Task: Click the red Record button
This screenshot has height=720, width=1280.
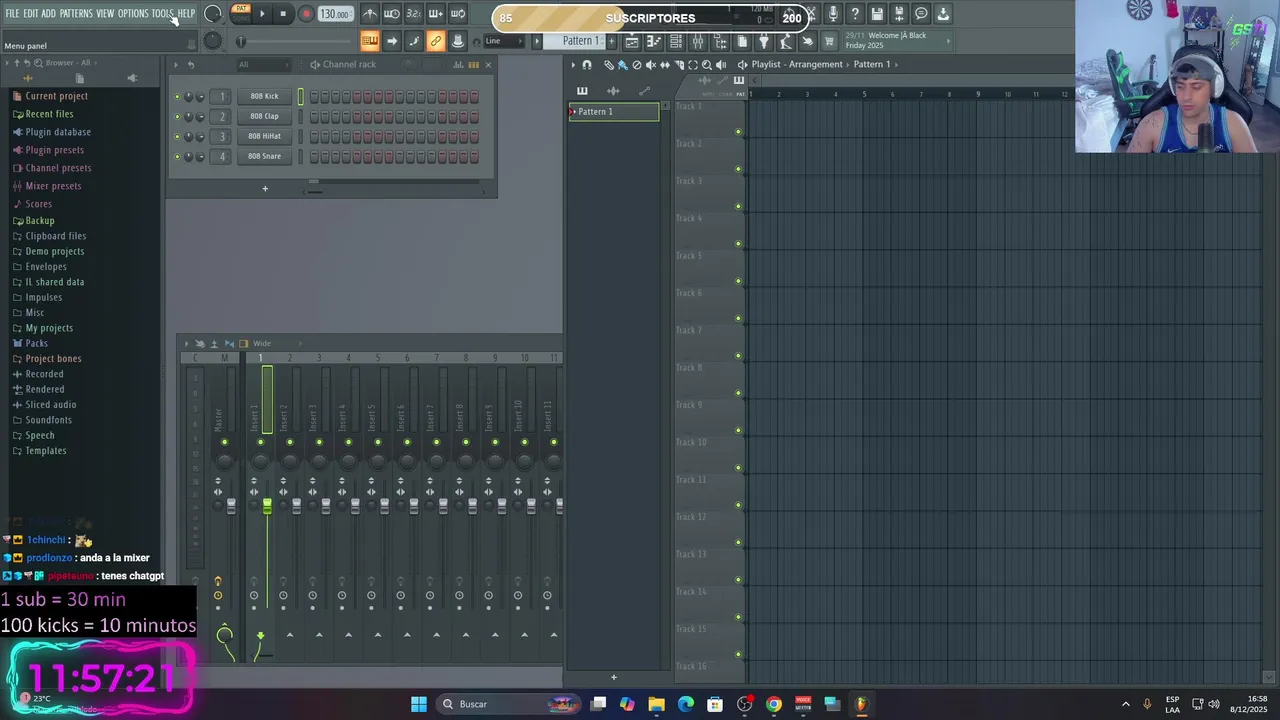Action: 306,14
